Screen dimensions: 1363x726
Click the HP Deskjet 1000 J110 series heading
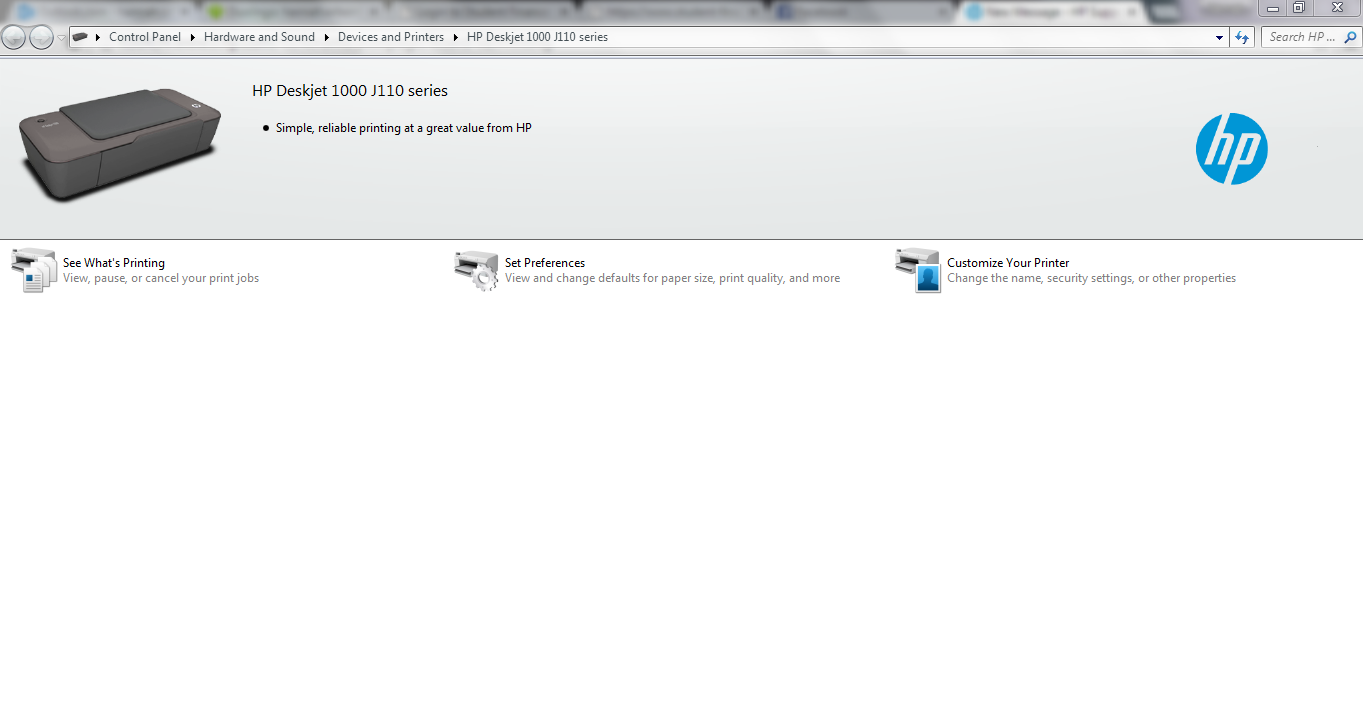[350, 91]
